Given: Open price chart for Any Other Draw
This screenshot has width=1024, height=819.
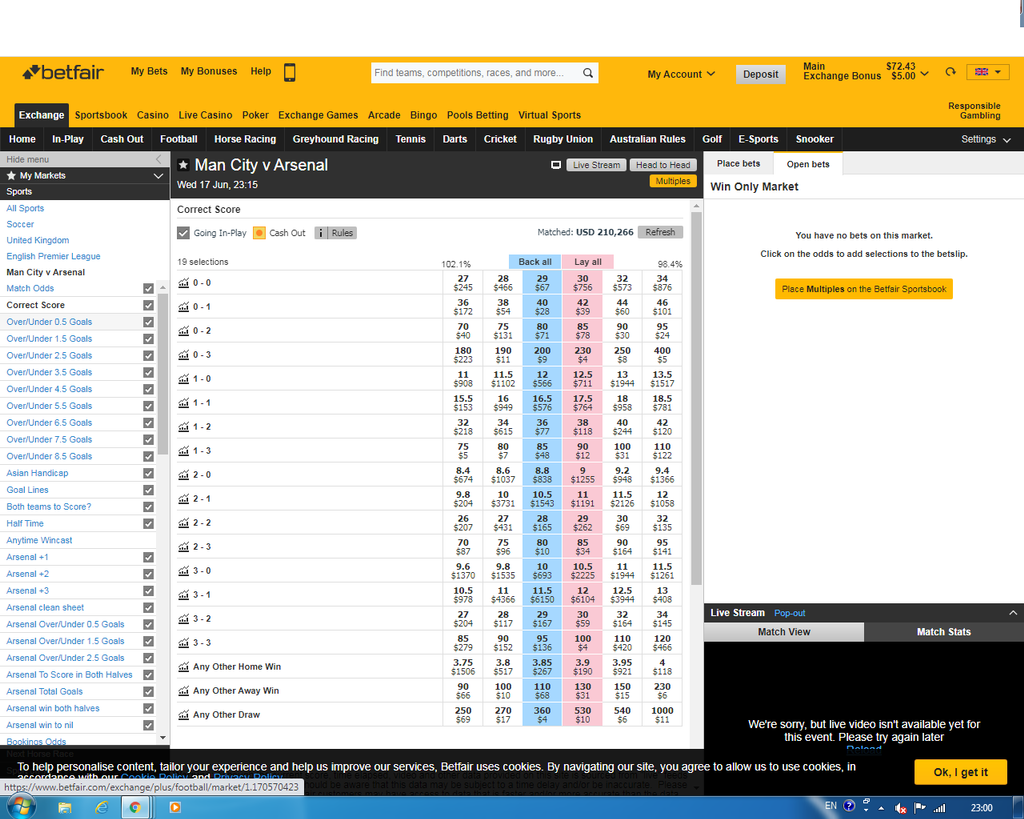Looking at the screenshot, I should tap(184, 715).
